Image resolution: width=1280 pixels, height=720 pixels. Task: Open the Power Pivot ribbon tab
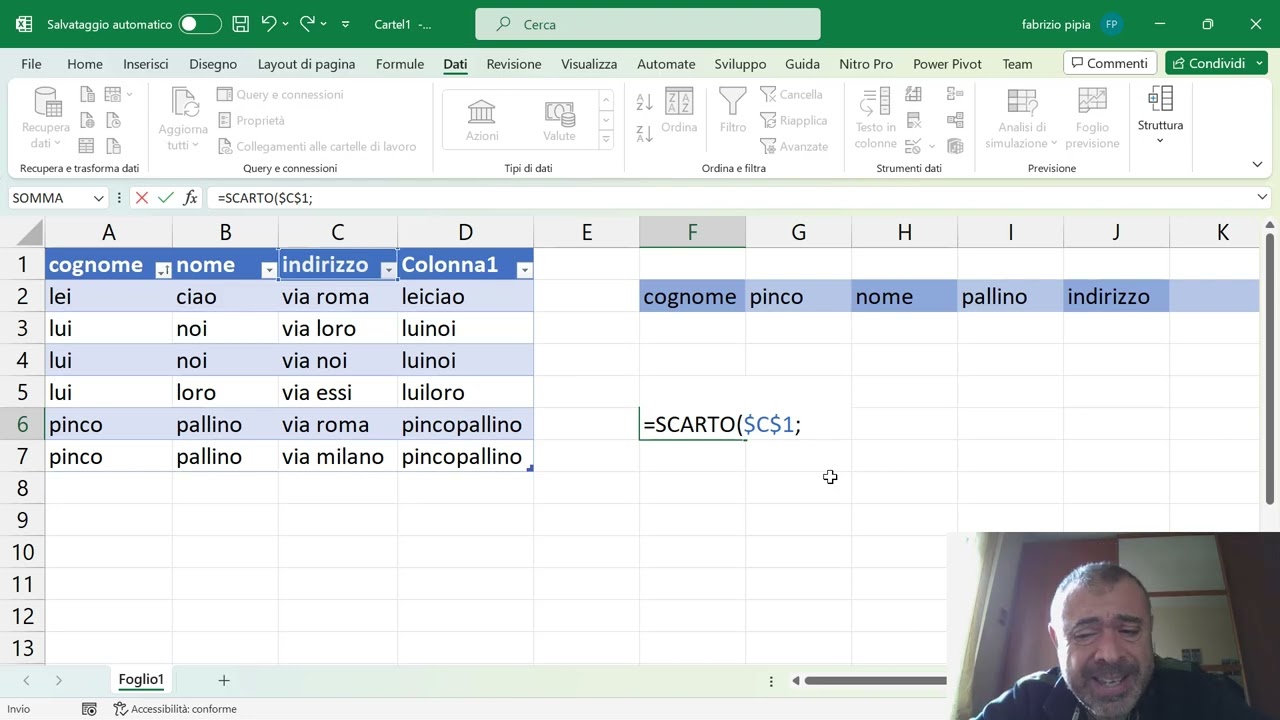[947, 64]
